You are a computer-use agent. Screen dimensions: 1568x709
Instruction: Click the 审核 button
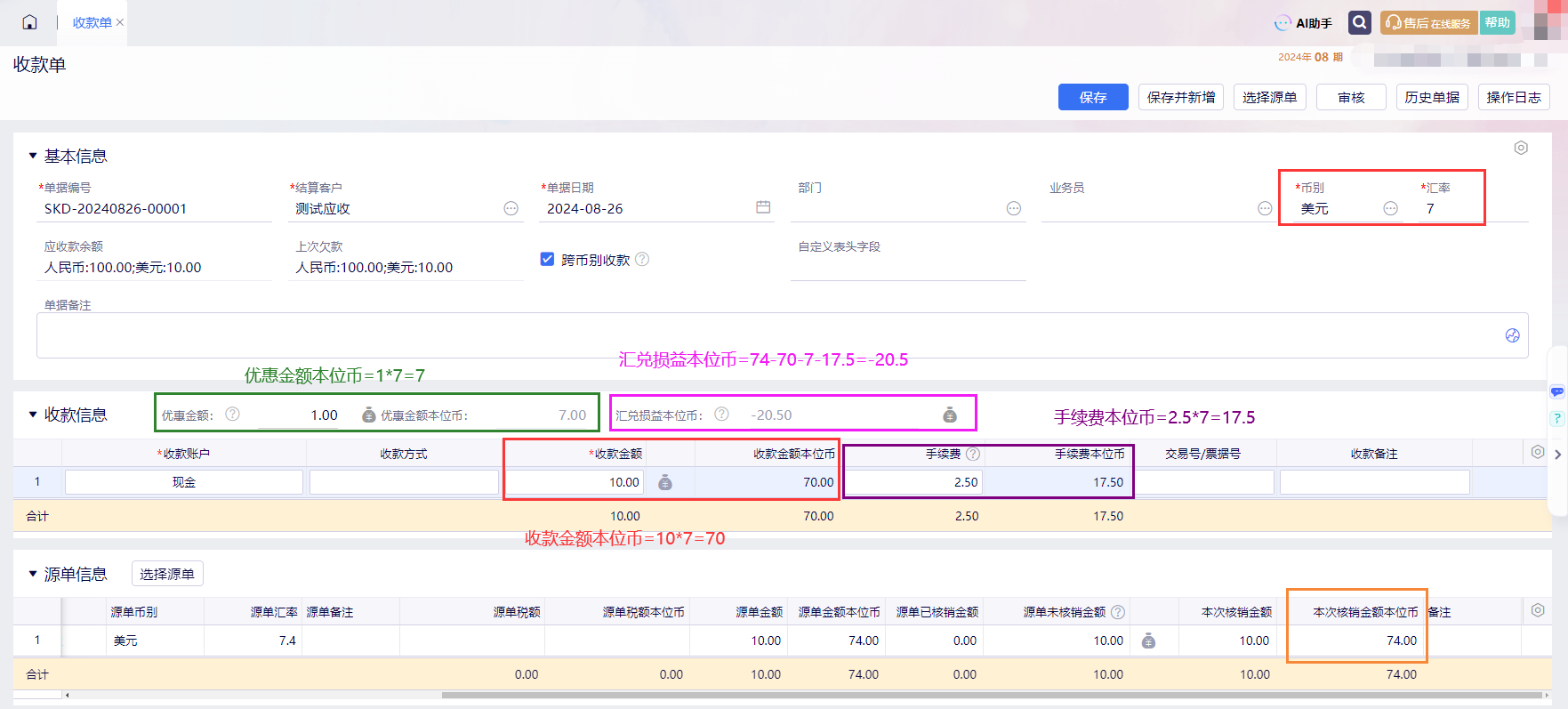(1351, 97)
